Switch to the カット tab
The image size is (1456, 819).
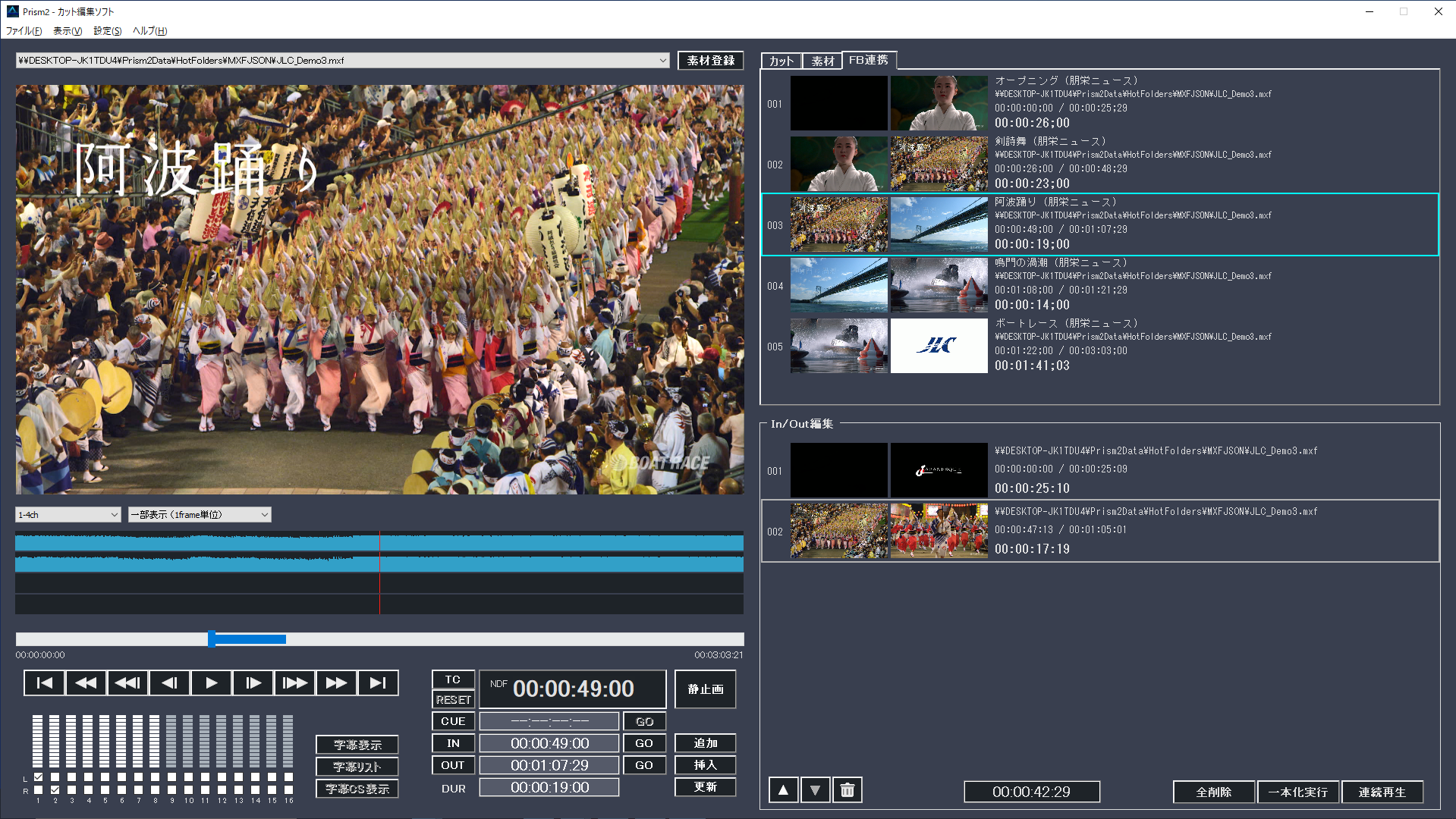[781, 61]
